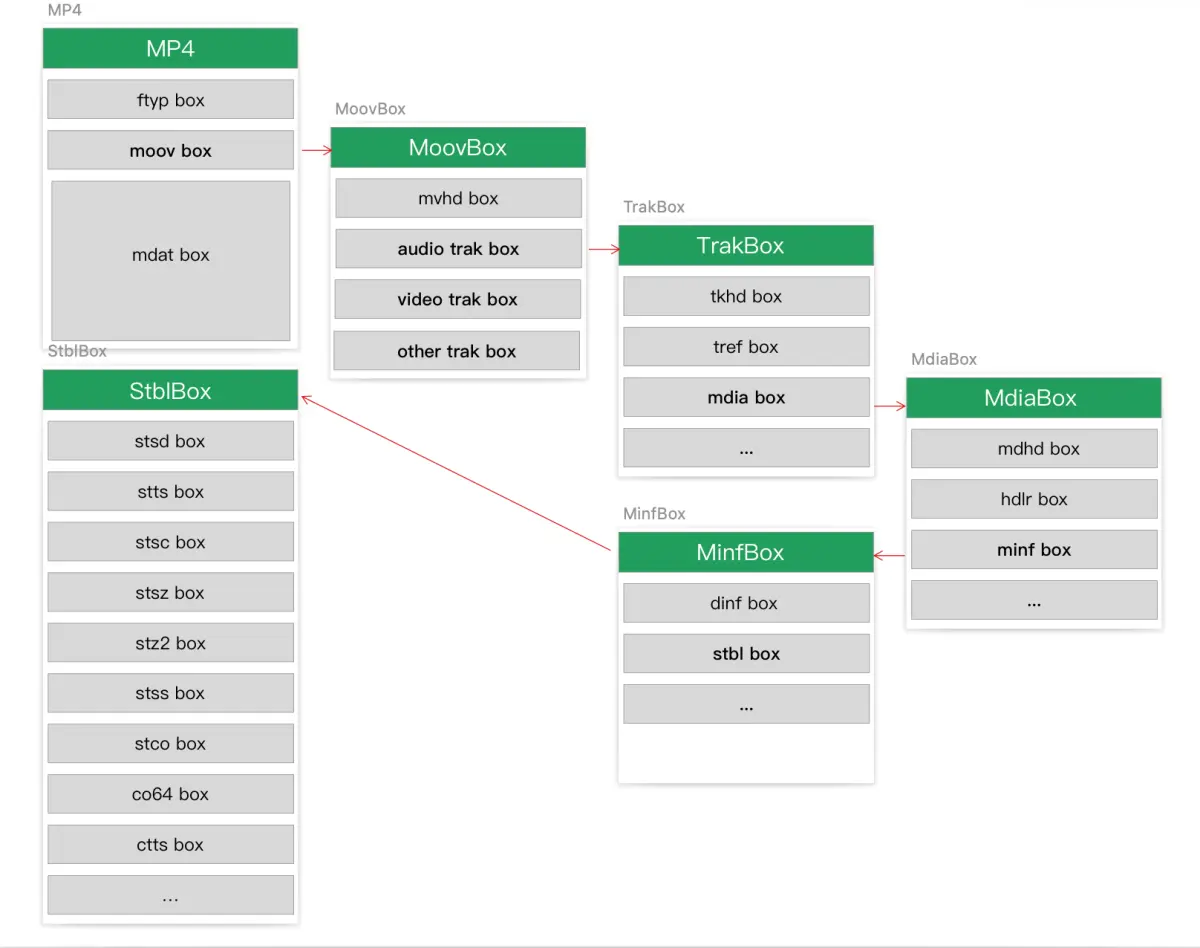The image size is (1200, 948).
Task: Select the other trak box row
Action: [x=456, y=351]
